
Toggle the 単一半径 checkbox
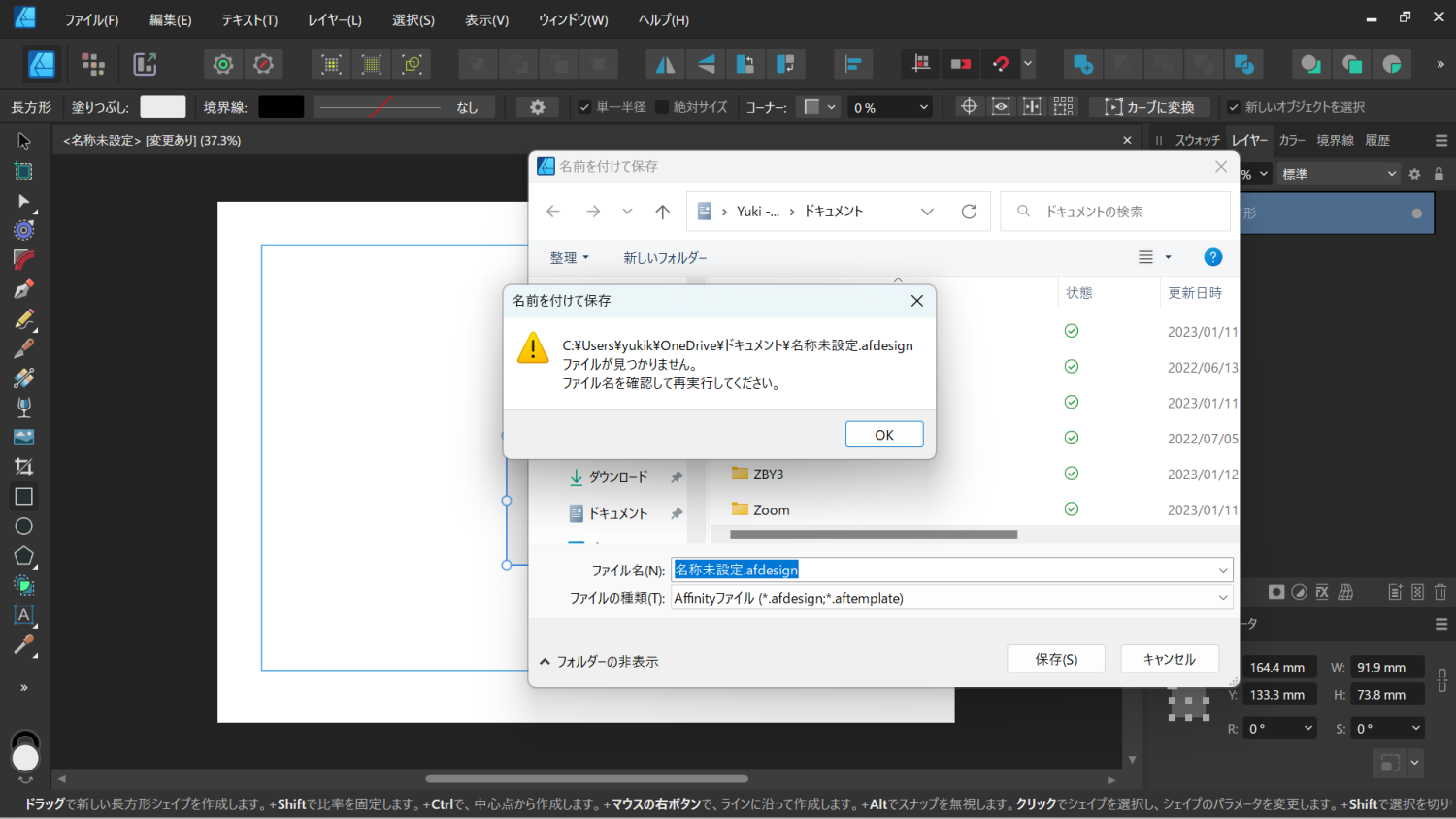click(584, 107)
